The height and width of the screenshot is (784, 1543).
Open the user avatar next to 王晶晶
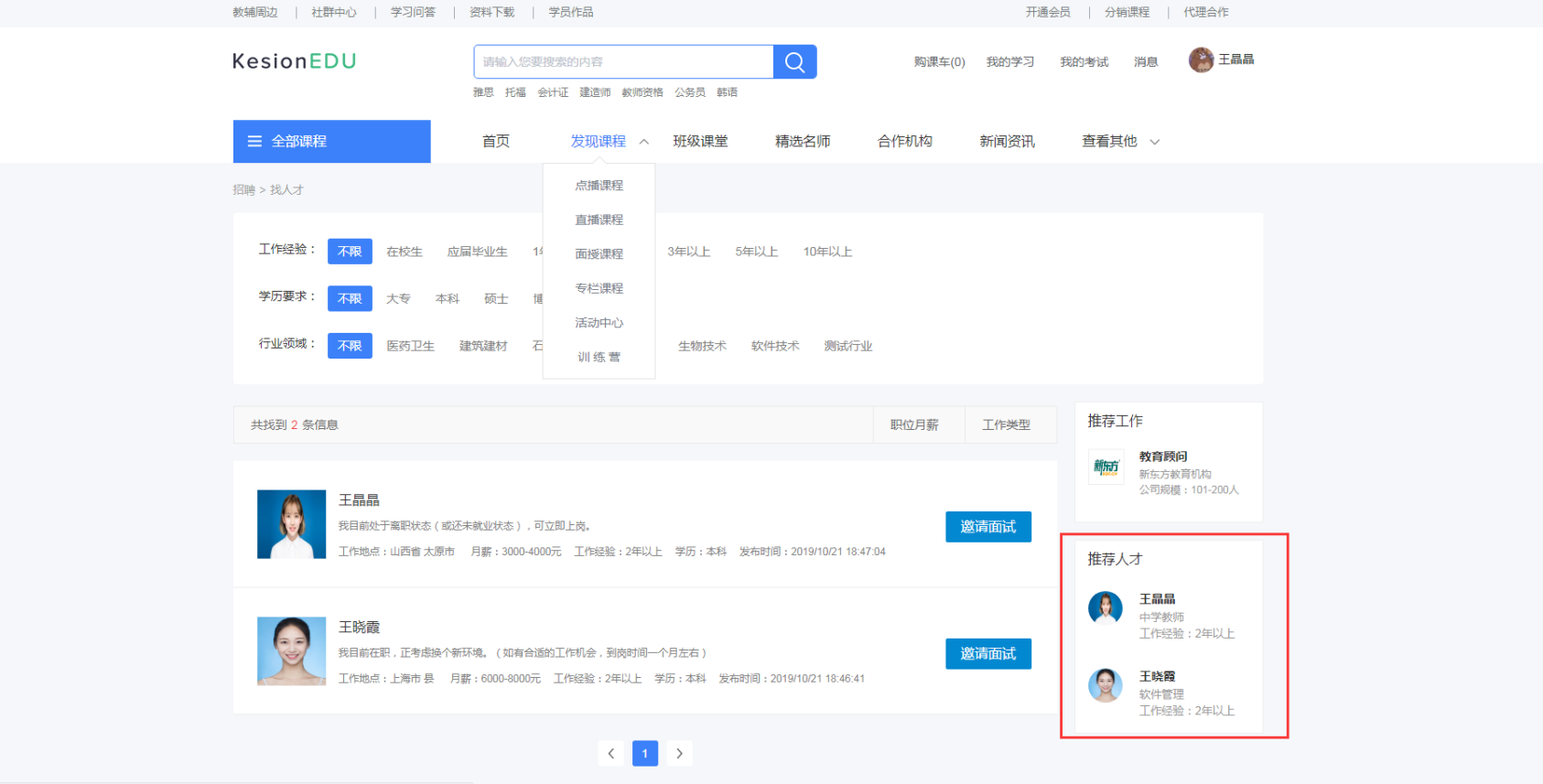1201,59
